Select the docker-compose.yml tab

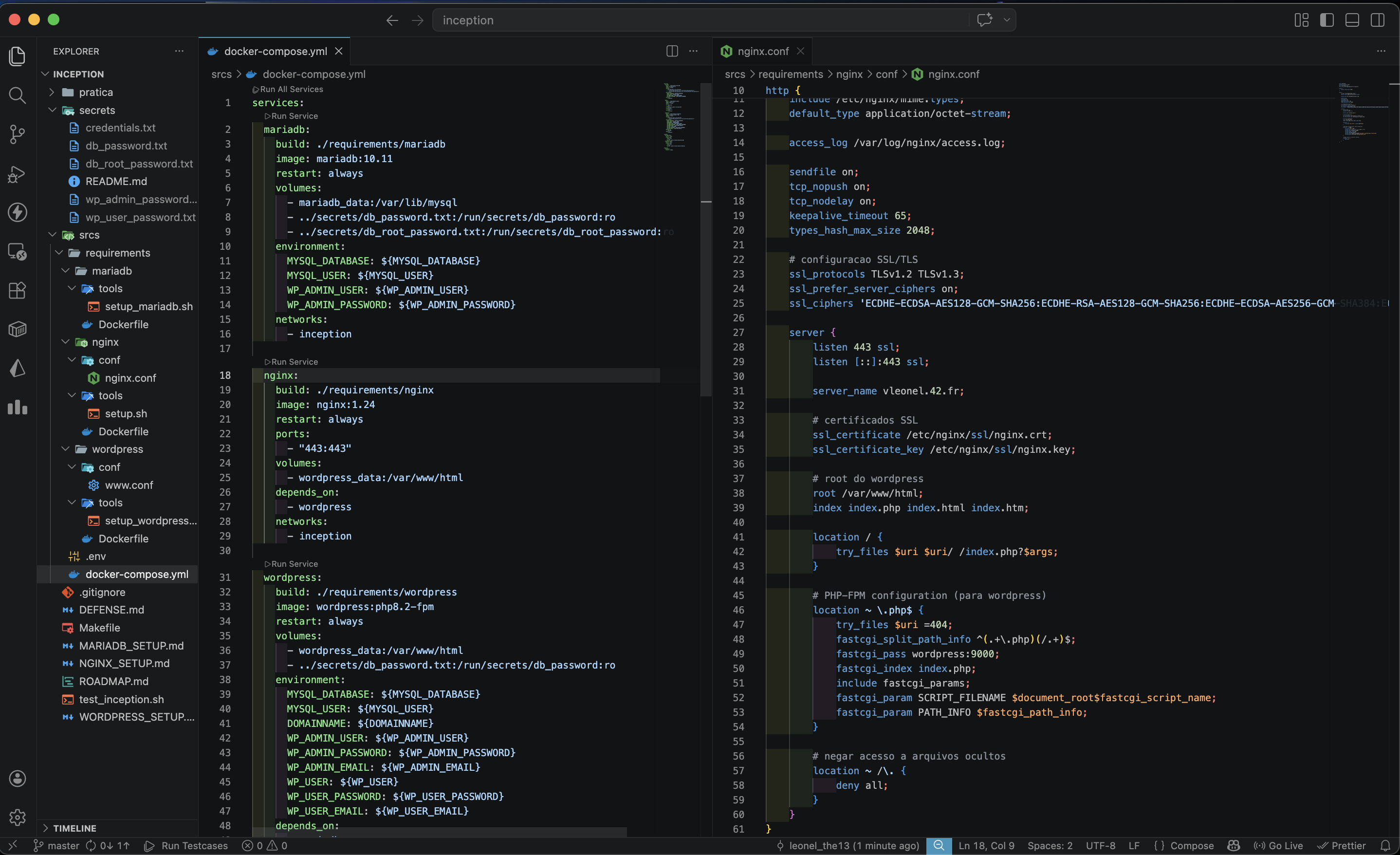point(275,51)
